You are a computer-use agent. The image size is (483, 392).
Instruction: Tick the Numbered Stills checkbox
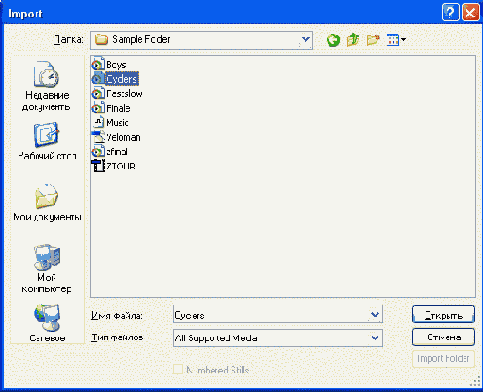click(178, 369)
